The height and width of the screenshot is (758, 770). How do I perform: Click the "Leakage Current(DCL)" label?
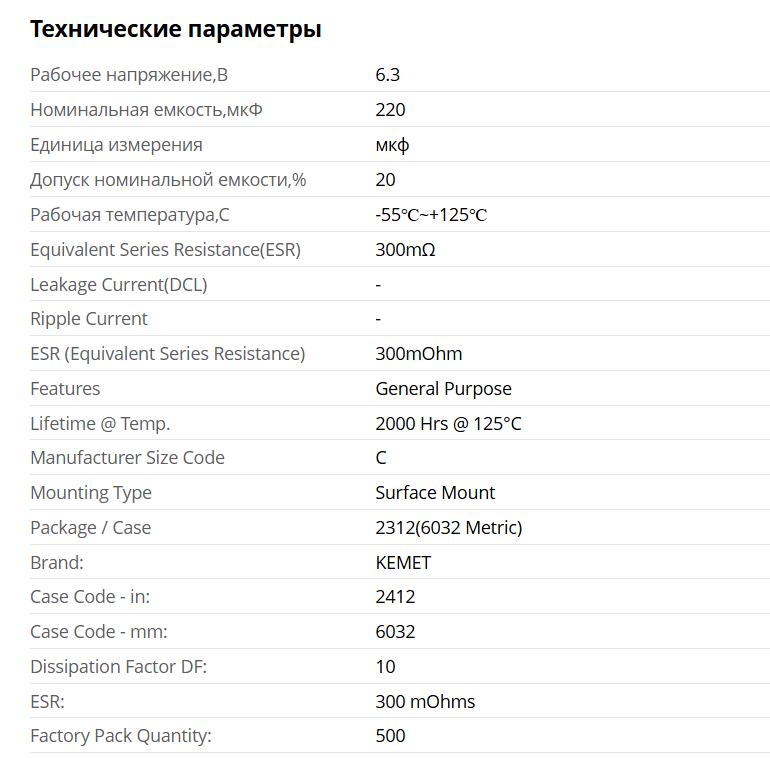(119, 285)
